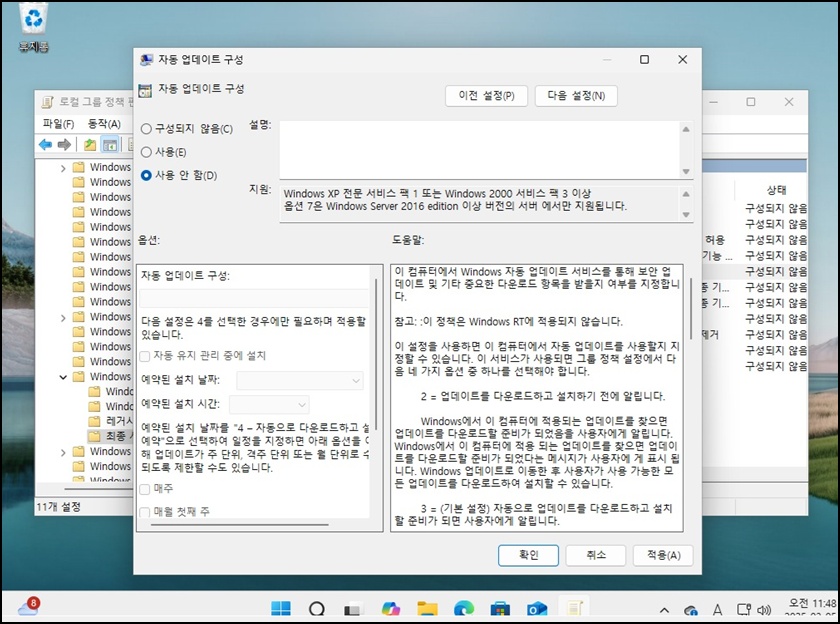840x624 pixels.
Task: Select 구성되지 않음(C) radio button
Action: tap(186, 129)
